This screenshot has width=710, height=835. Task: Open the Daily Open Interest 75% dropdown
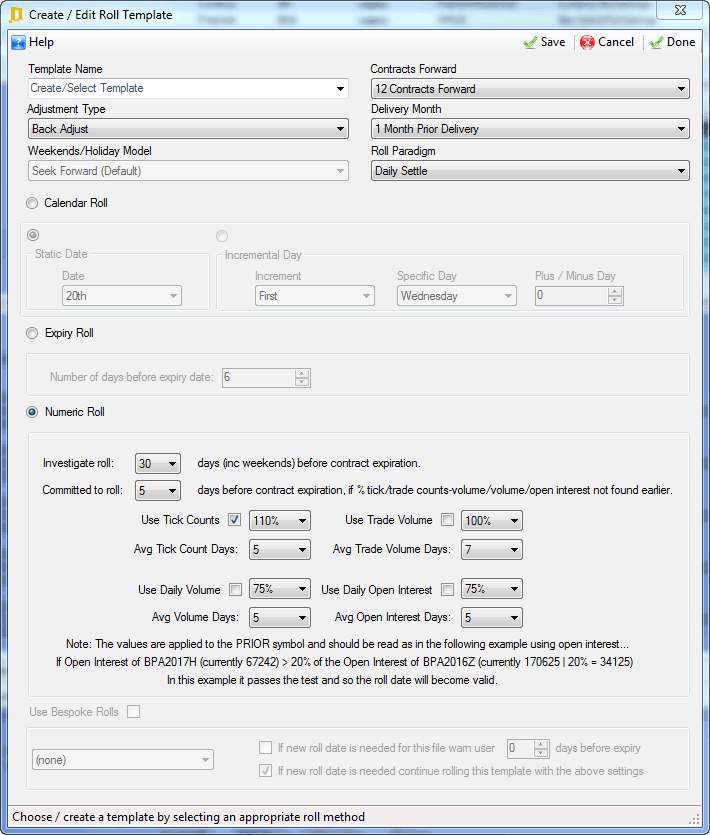[492, 589]
